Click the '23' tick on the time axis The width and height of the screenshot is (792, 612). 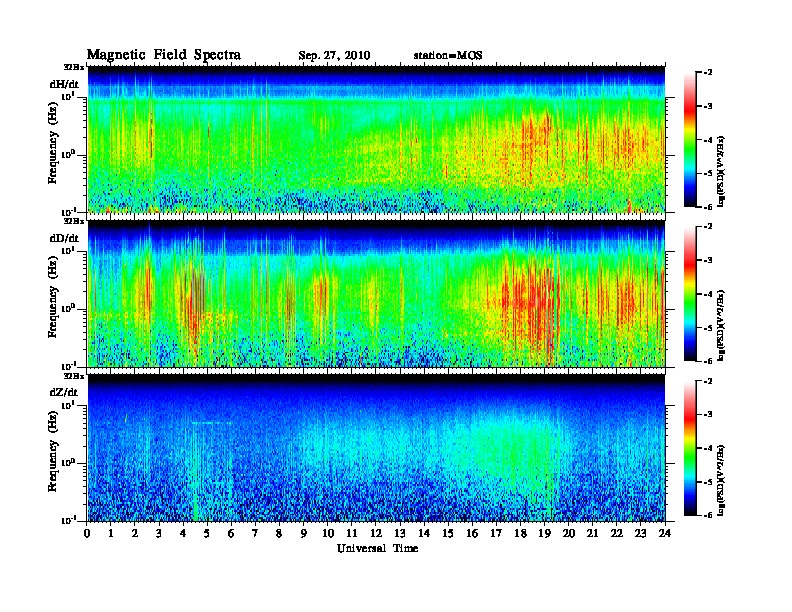(x=641, y=534)
